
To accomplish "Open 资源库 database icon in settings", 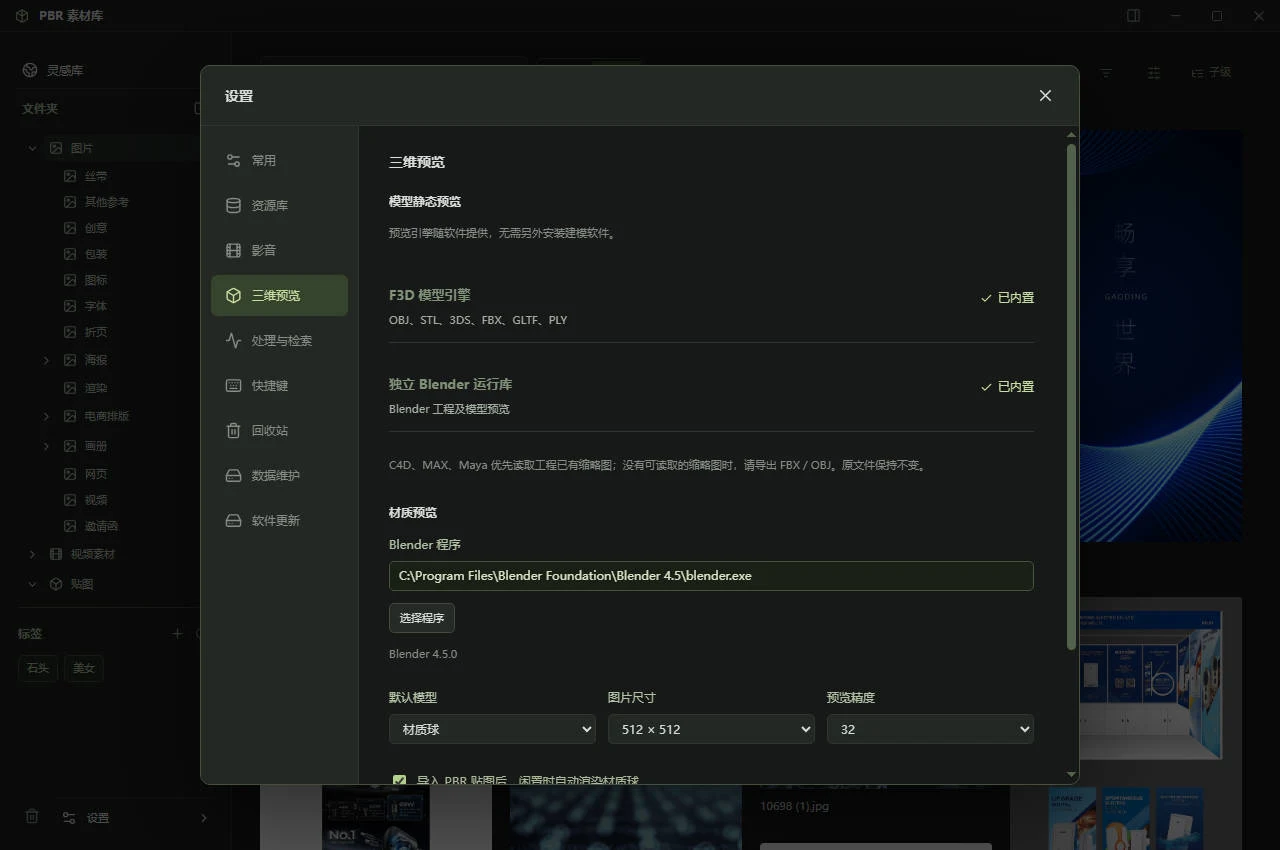I will click(233, 205).
